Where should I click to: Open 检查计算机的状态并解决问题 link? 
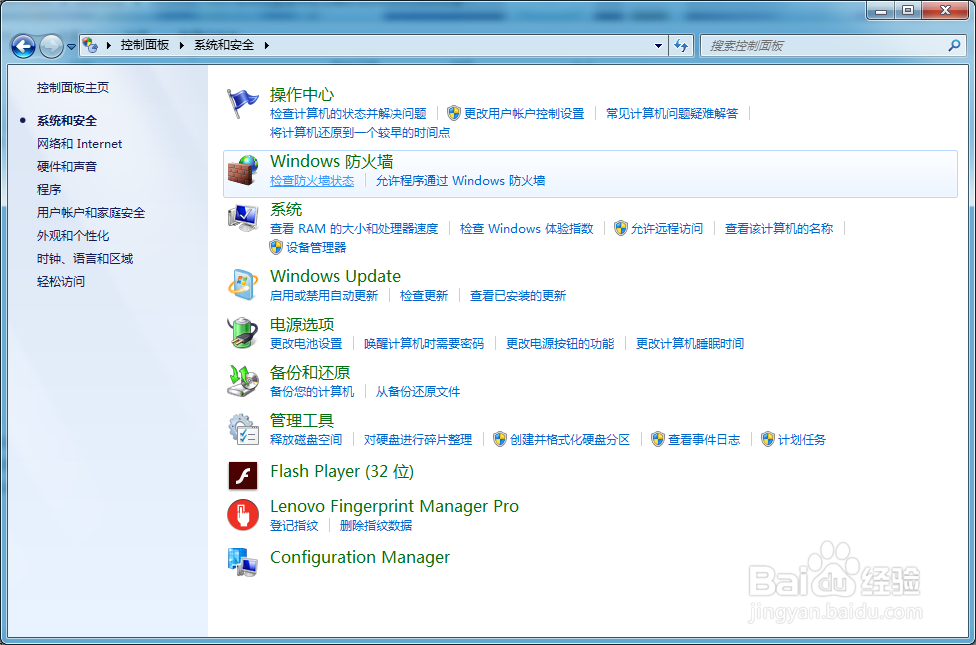(348, 113)
